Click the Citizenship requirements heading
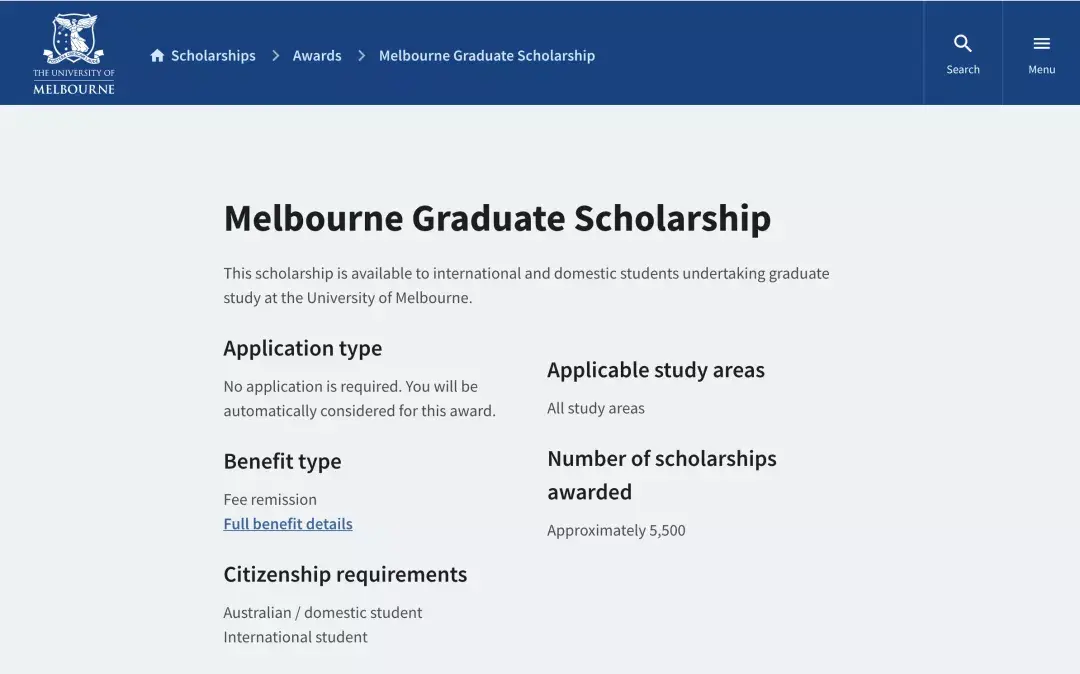Viewport: 1080px width, 674px height. (345, 574)
